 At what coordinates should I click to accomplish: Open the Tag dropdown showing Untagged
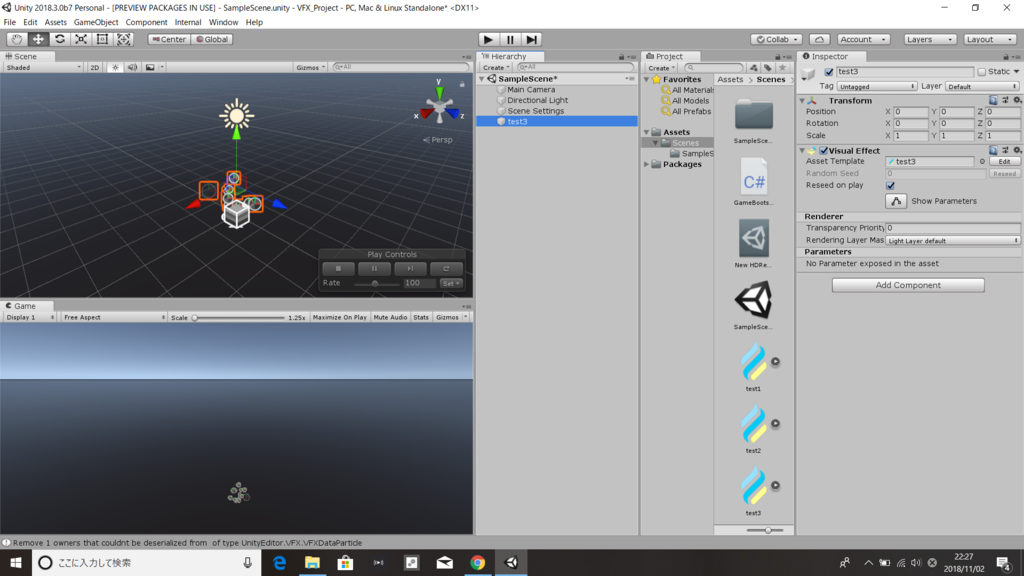(x=876, y=86)
